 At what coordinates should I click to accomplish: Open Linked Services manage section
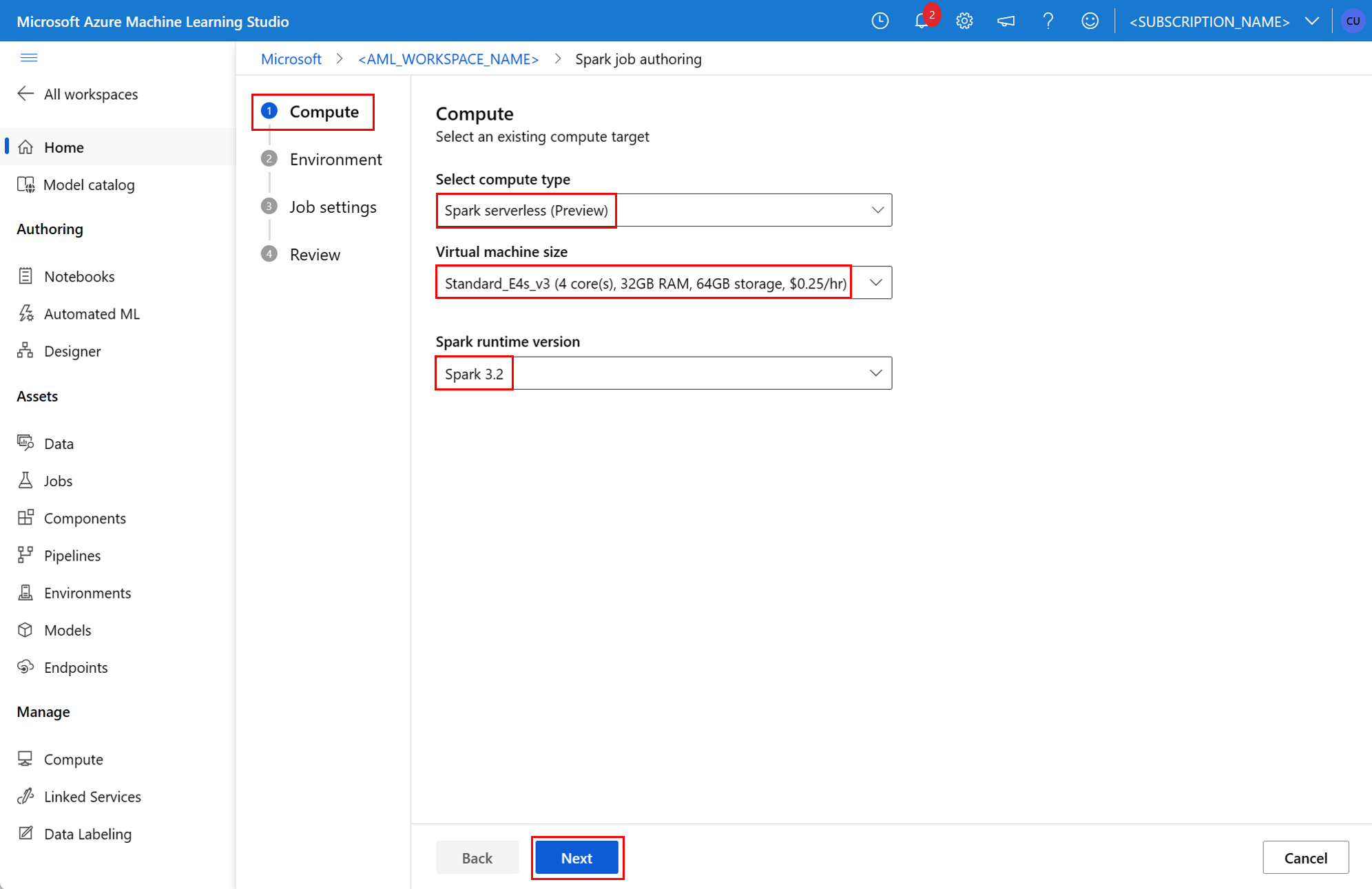pos(92,796)
